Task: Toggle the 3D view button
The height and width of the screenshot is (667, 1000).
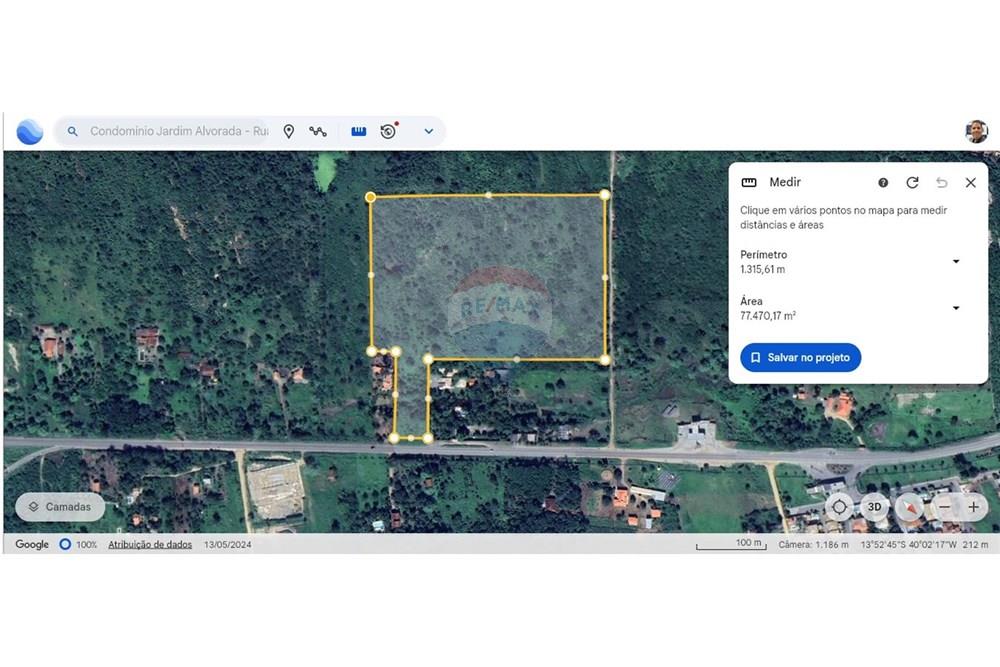Action: [874, 507]
